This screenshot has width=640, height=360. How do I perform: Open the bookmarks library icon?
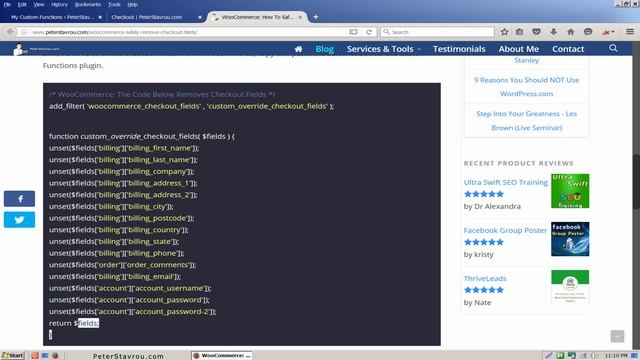[519, 32]
